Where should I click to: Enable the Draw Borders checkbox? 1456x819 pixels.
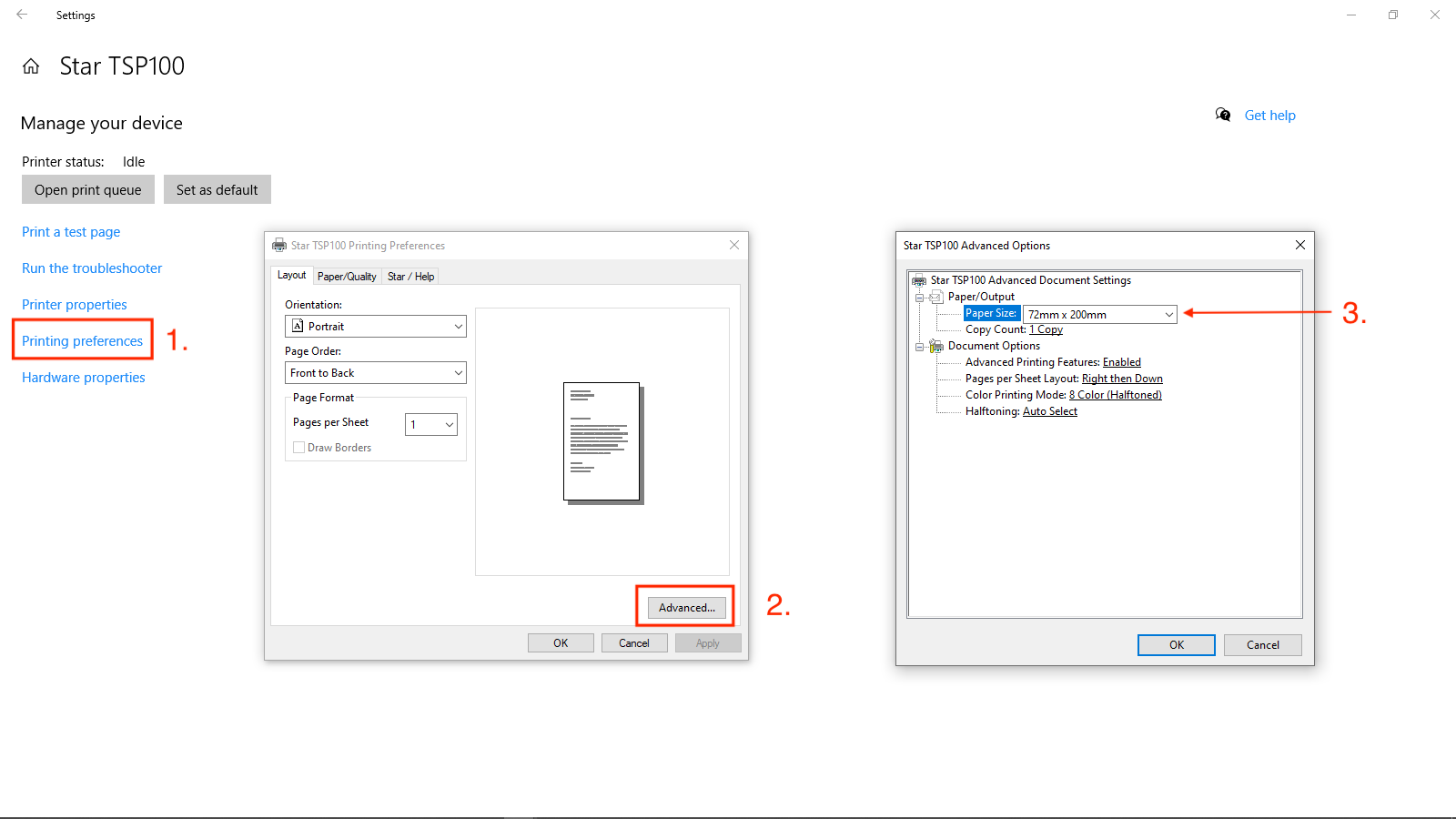click(x=298, y=448)
